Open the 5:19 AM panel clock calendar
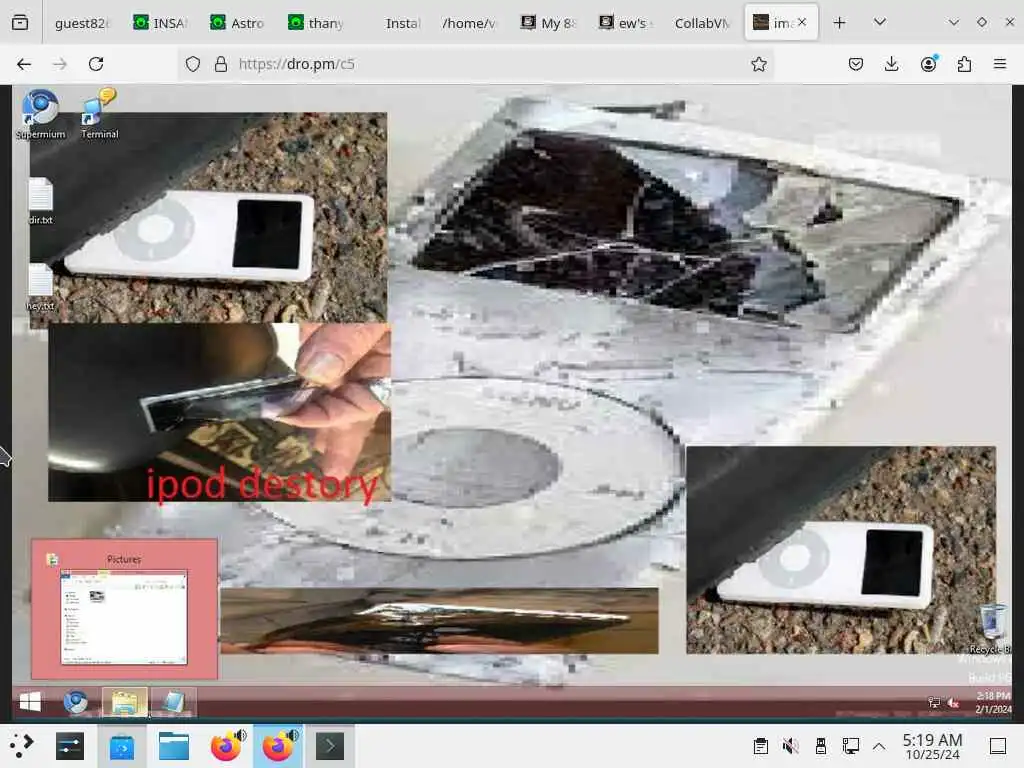The width and height of the screenshot is (1024, 768). click(933, 746)
